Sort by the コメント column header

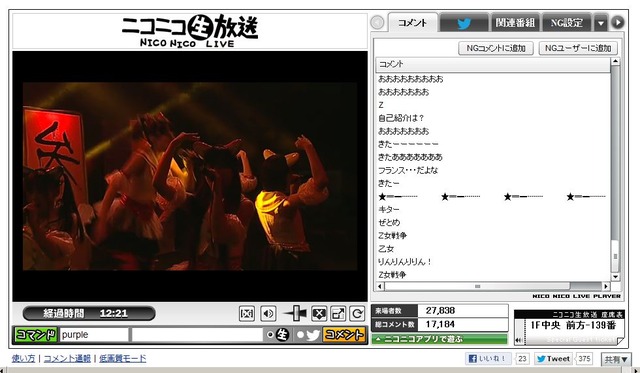pos(493,64)
